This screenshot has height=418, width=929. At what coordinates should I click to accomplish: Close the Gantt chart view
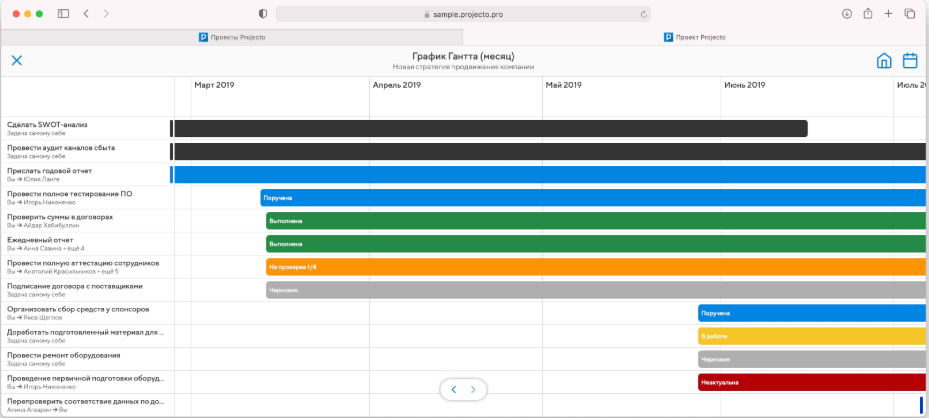tap(16, 61)
